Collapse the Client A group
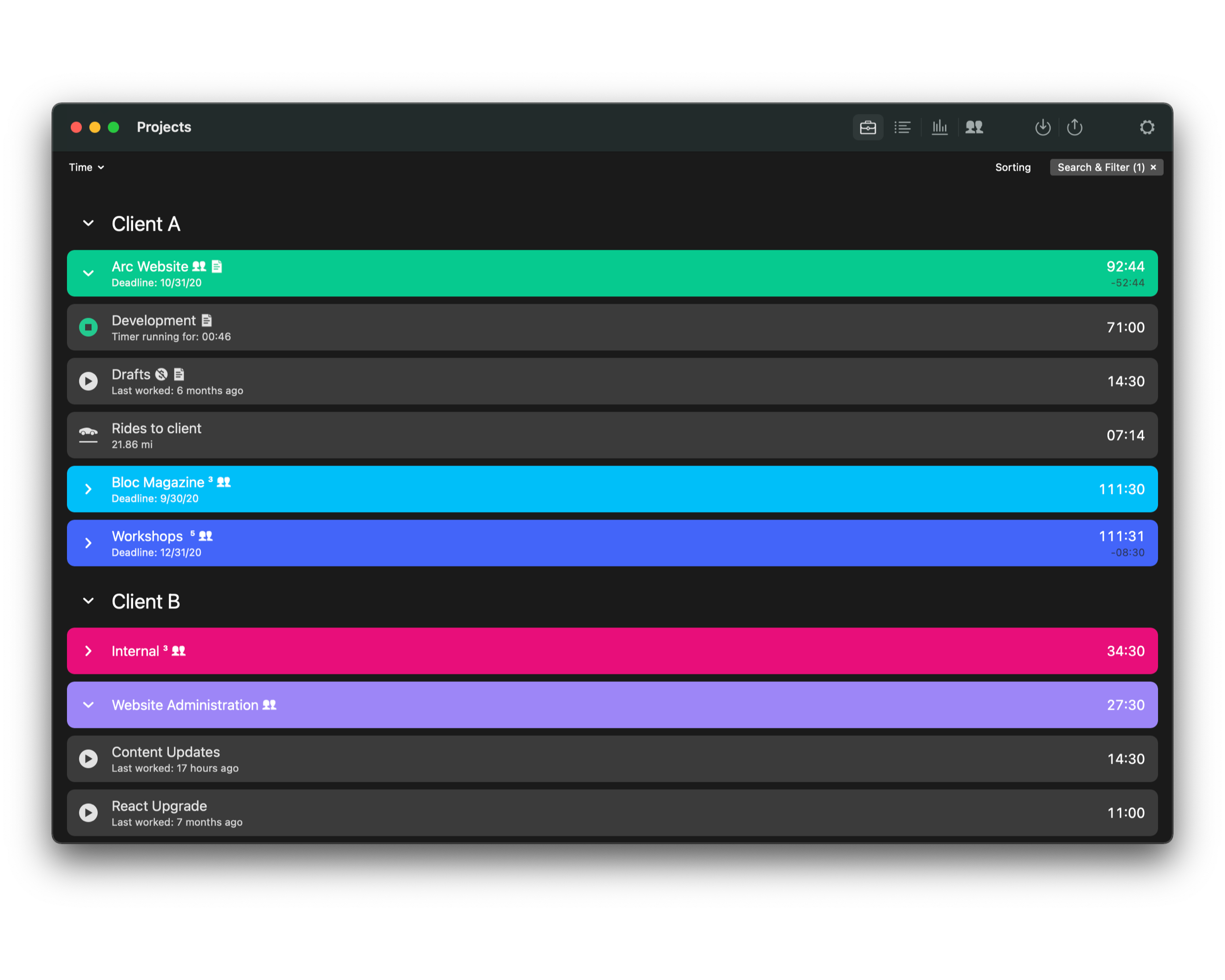Screen dimensions: 1225x980 pos(88,223)
